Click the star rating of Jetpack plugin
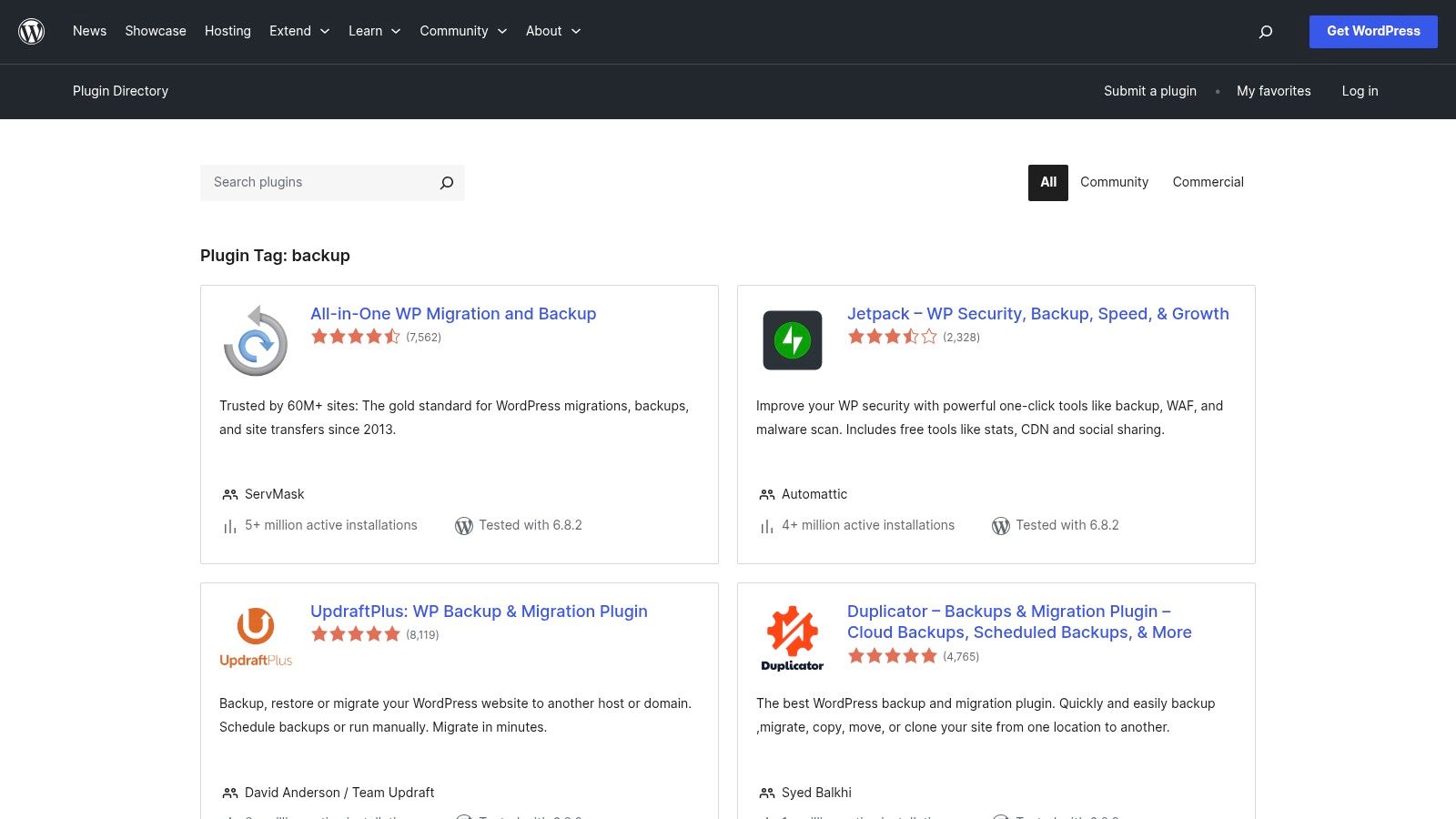This screenshot has height=819, width=1456. 893,337
